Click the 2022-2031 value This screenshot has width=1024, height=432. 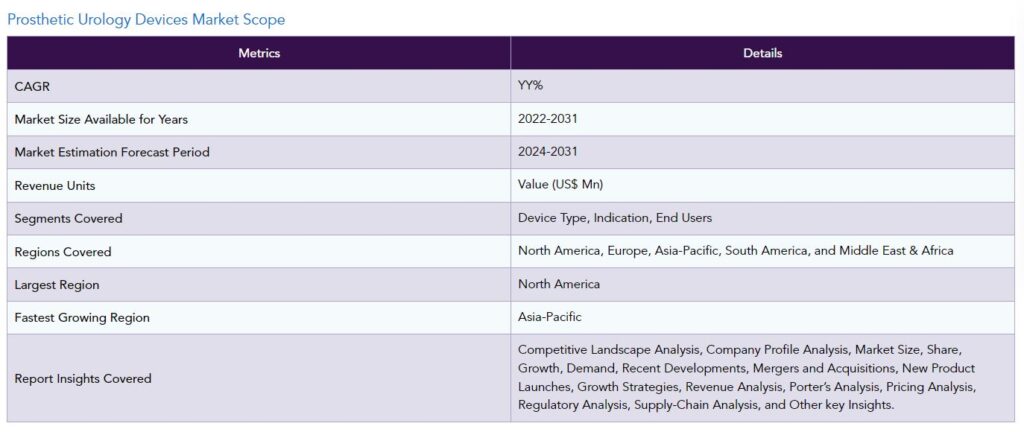click(x=547, y=119)
